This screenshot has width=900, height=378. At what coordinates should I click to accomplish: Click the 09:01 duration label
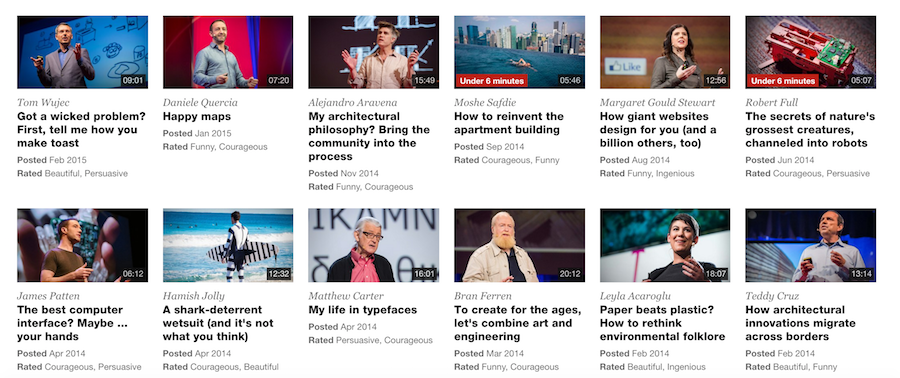tap(133, 80)
